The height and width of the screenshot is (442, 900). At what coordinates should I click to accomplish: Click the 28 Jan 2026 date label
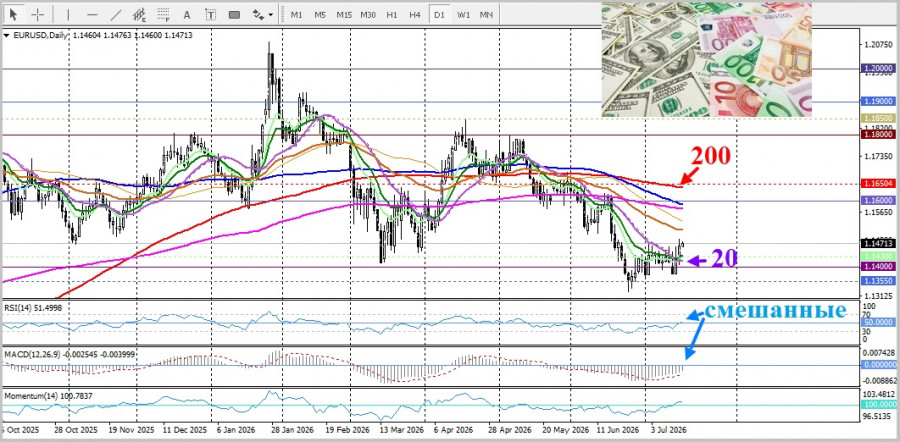tap(291, 430)
